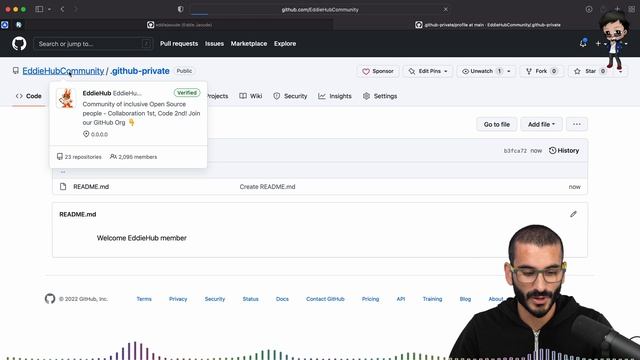Screen dimensions: 640x360
Task: Switch to the Wiki tab
Action: point(251,96)
